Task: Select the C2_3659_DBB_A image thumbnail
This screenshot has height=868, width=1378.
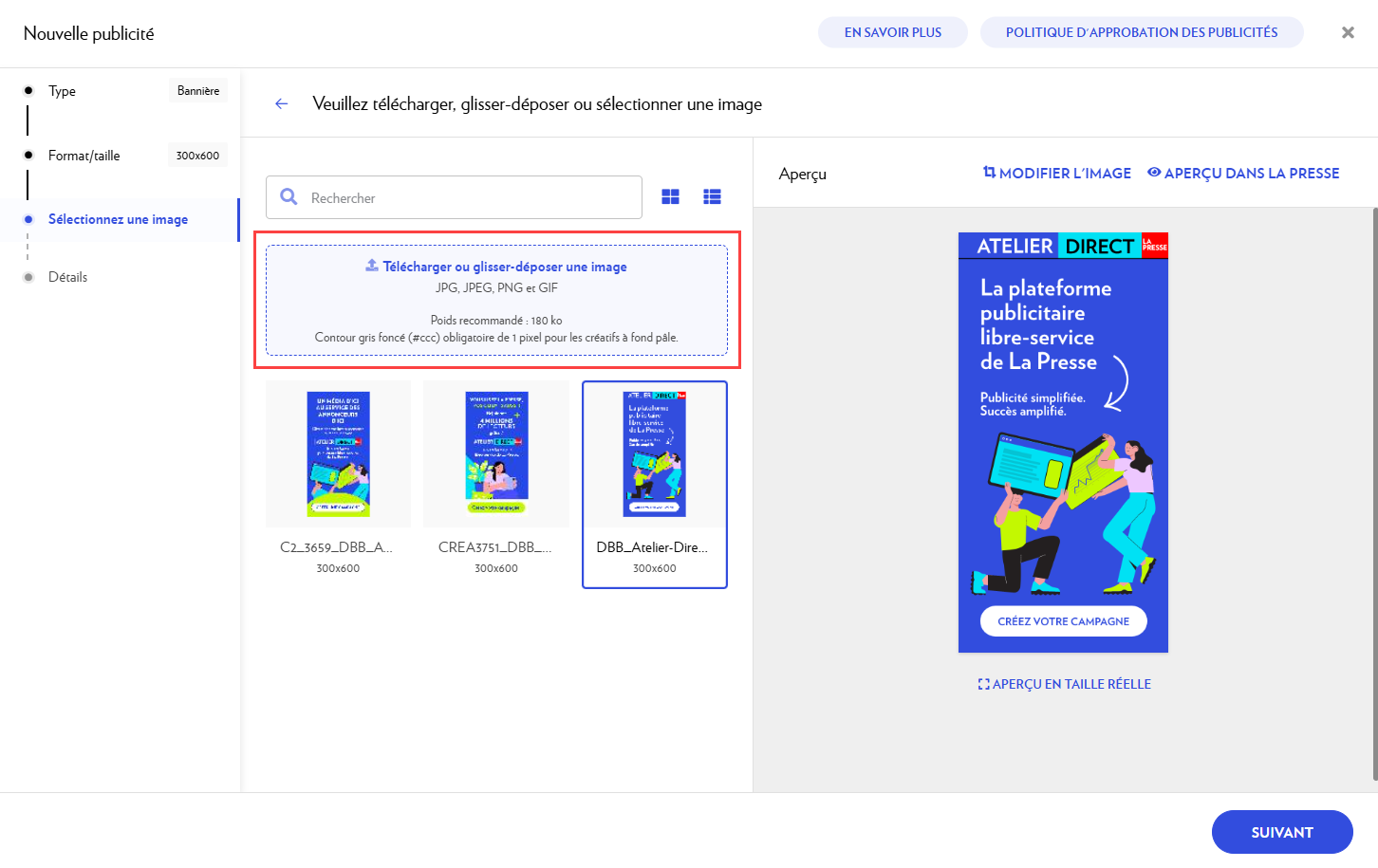Action: 338,454
